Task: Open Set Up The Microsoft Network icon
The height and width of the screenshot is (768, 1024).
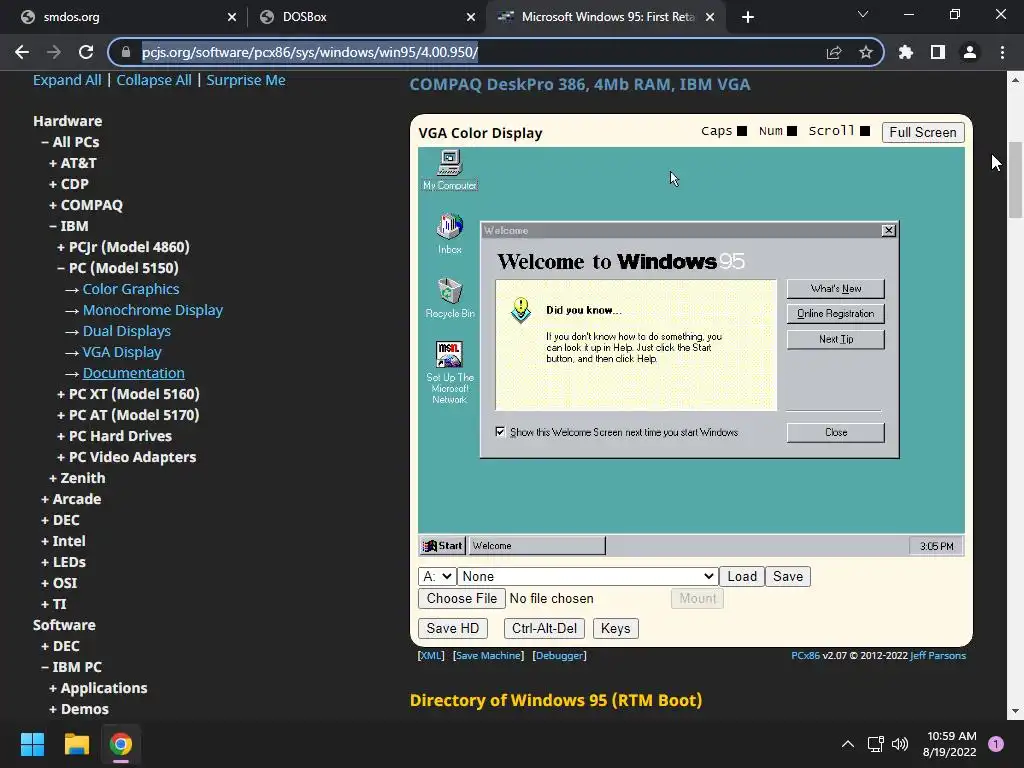Action: tap(449, 372)
